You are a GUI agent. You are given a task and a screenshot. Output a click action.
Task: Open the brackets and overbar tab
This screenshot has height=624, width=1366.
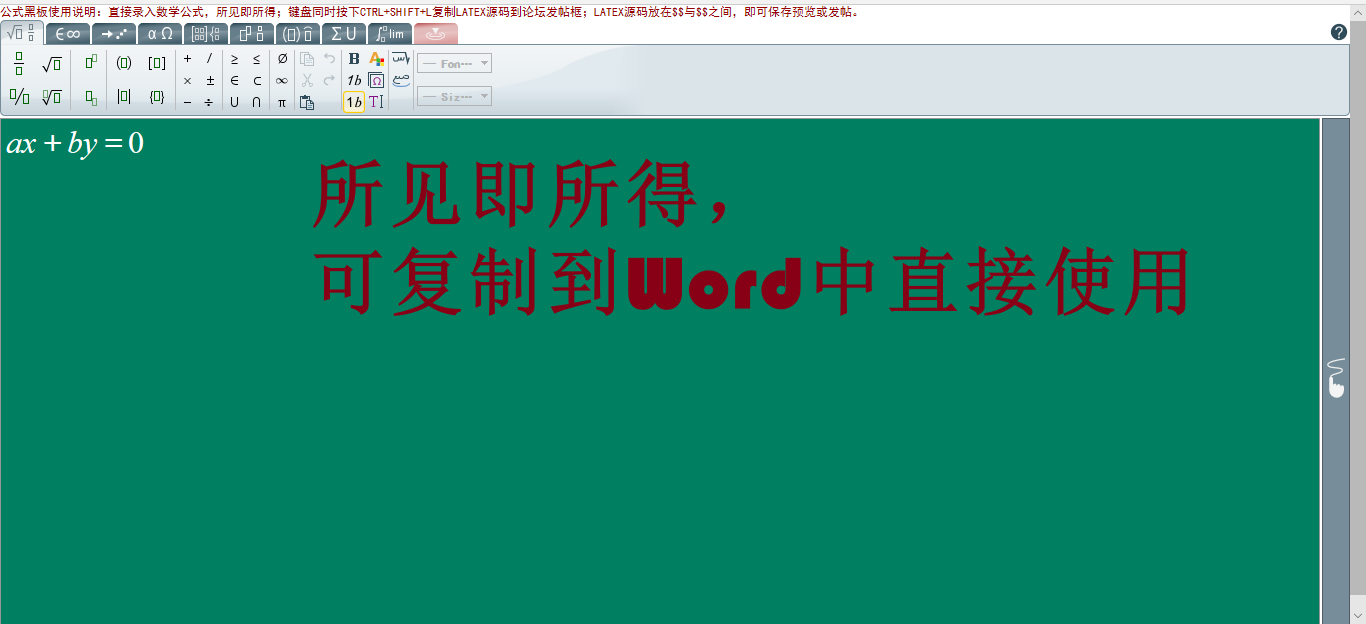coord(298,34)
